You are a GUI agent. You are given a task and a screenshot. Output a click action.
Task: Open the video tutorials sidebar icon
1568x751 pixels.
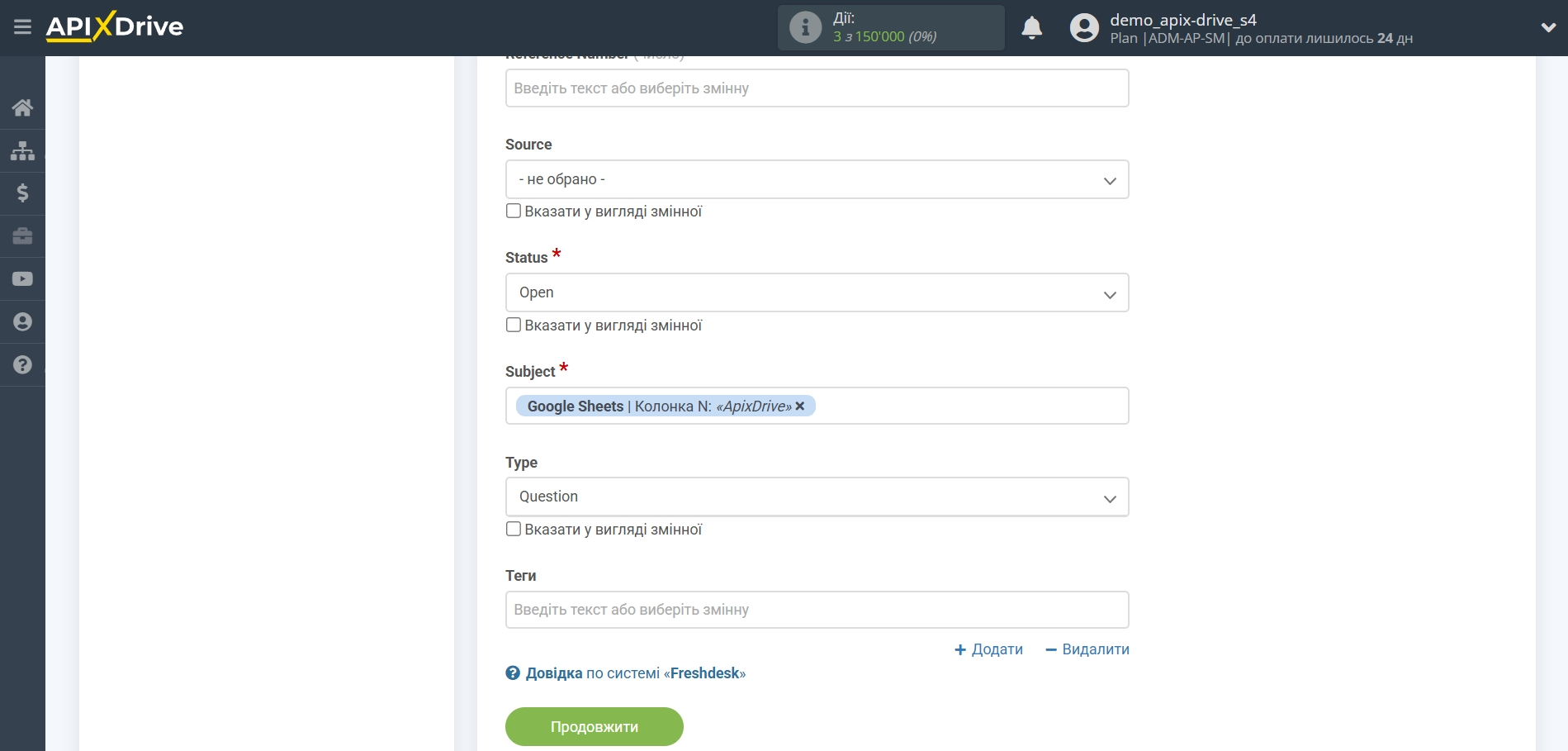[22, 279]
